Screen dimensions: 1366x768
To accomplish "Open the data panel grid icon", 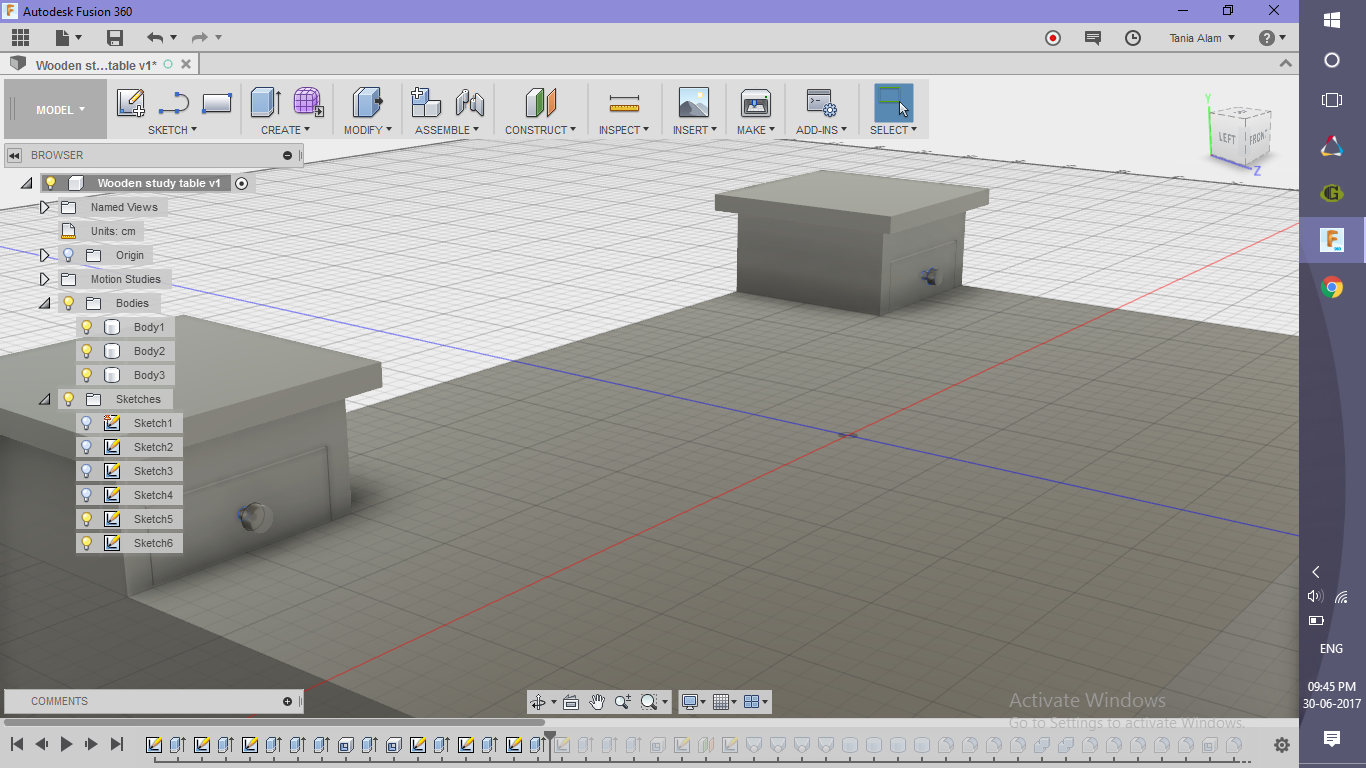I will pos(20,38).
